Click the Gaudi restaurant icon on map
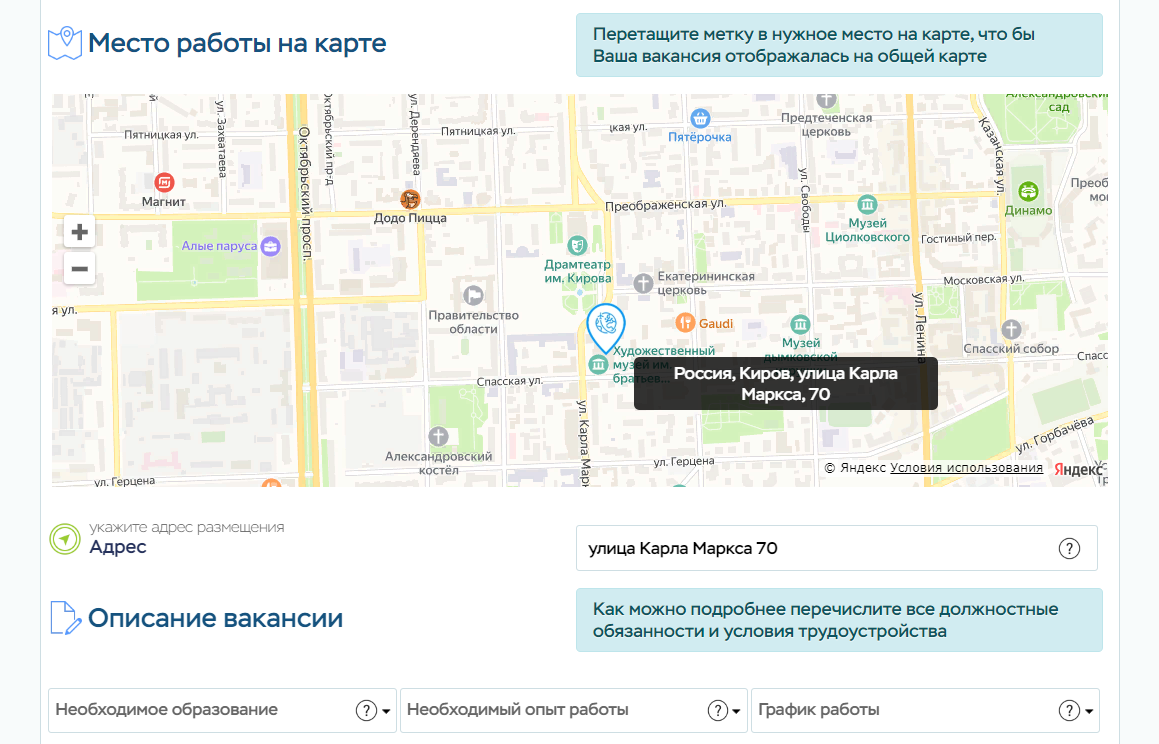Image resolution: width=1159 pixels, height=744 pixels. tap(685, 322)
